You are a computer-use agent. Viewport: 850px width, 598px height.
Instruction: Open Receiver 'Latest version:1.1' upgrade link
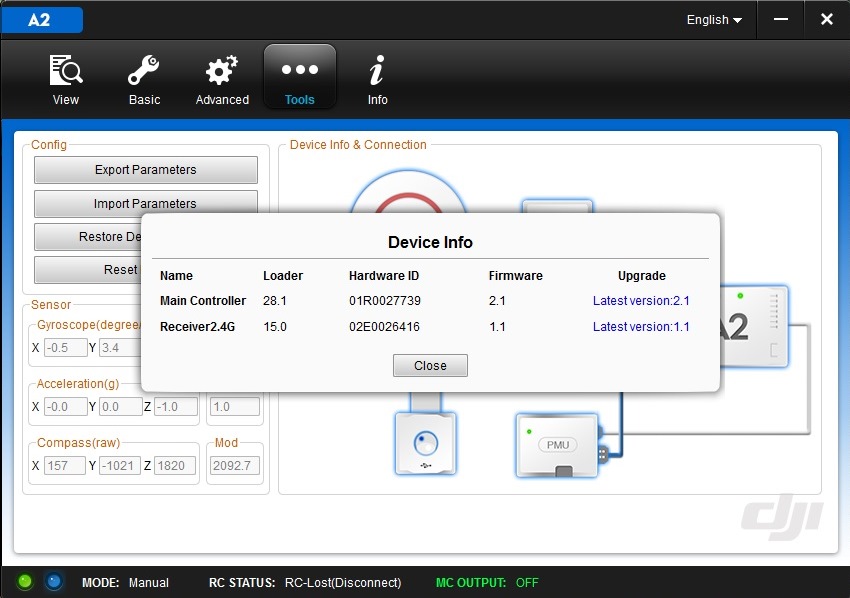[x=641, y=326]
